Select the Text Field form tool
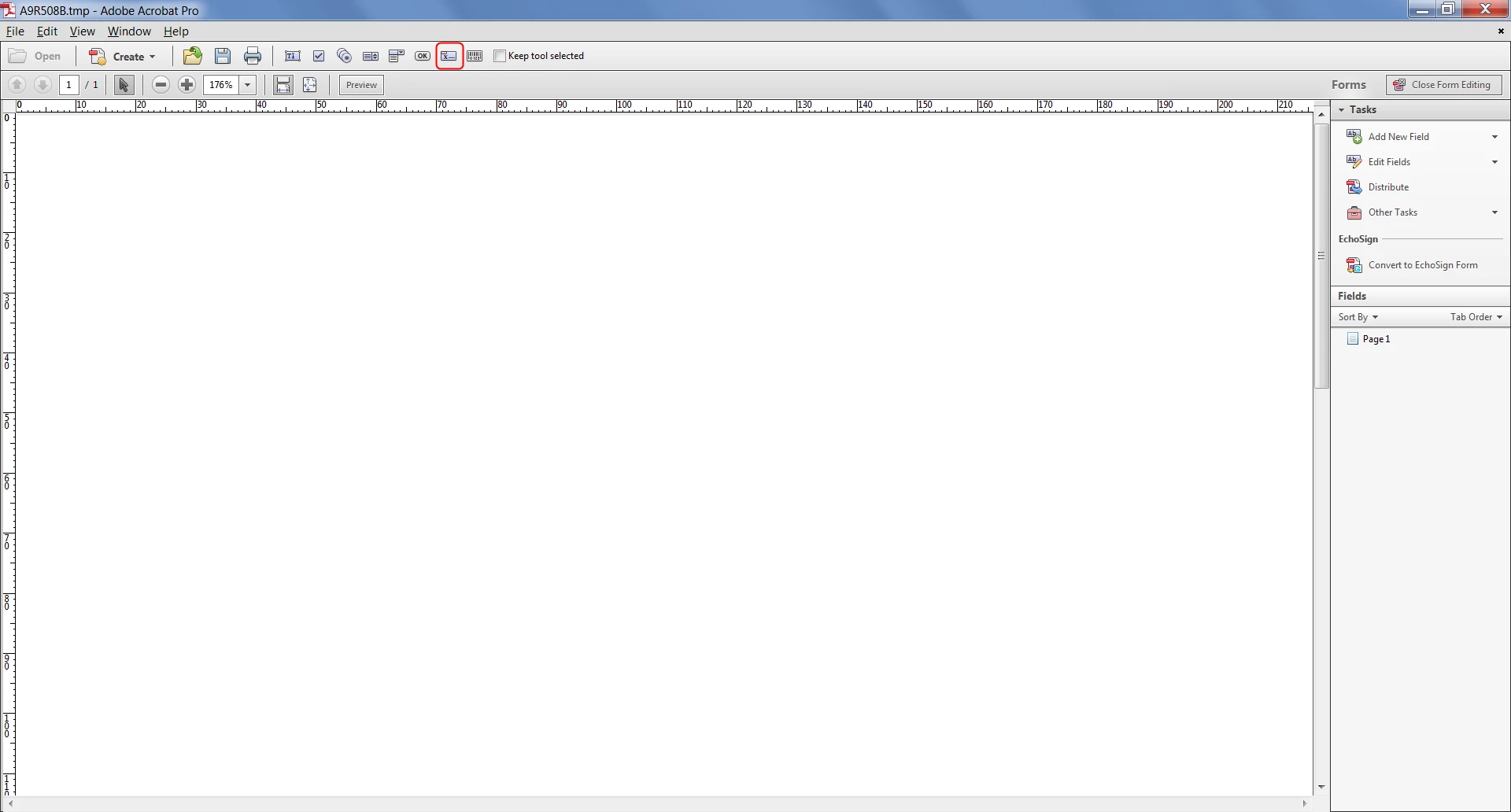This screenshot has width=1511, height=812. (x=293, y=56)
